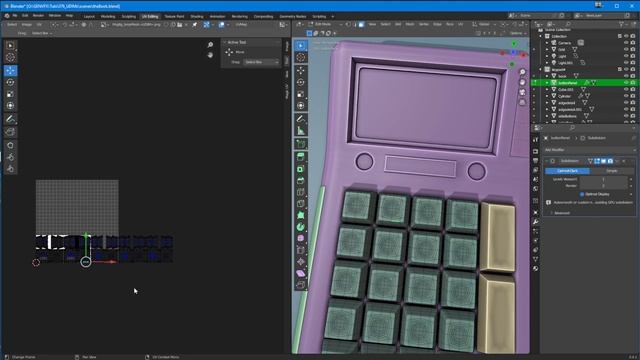Image resolution: width=640 pixels, height=360 pixels.
Task: Expand Cylinder in the outliner
Action: click(x=547, y=96)
